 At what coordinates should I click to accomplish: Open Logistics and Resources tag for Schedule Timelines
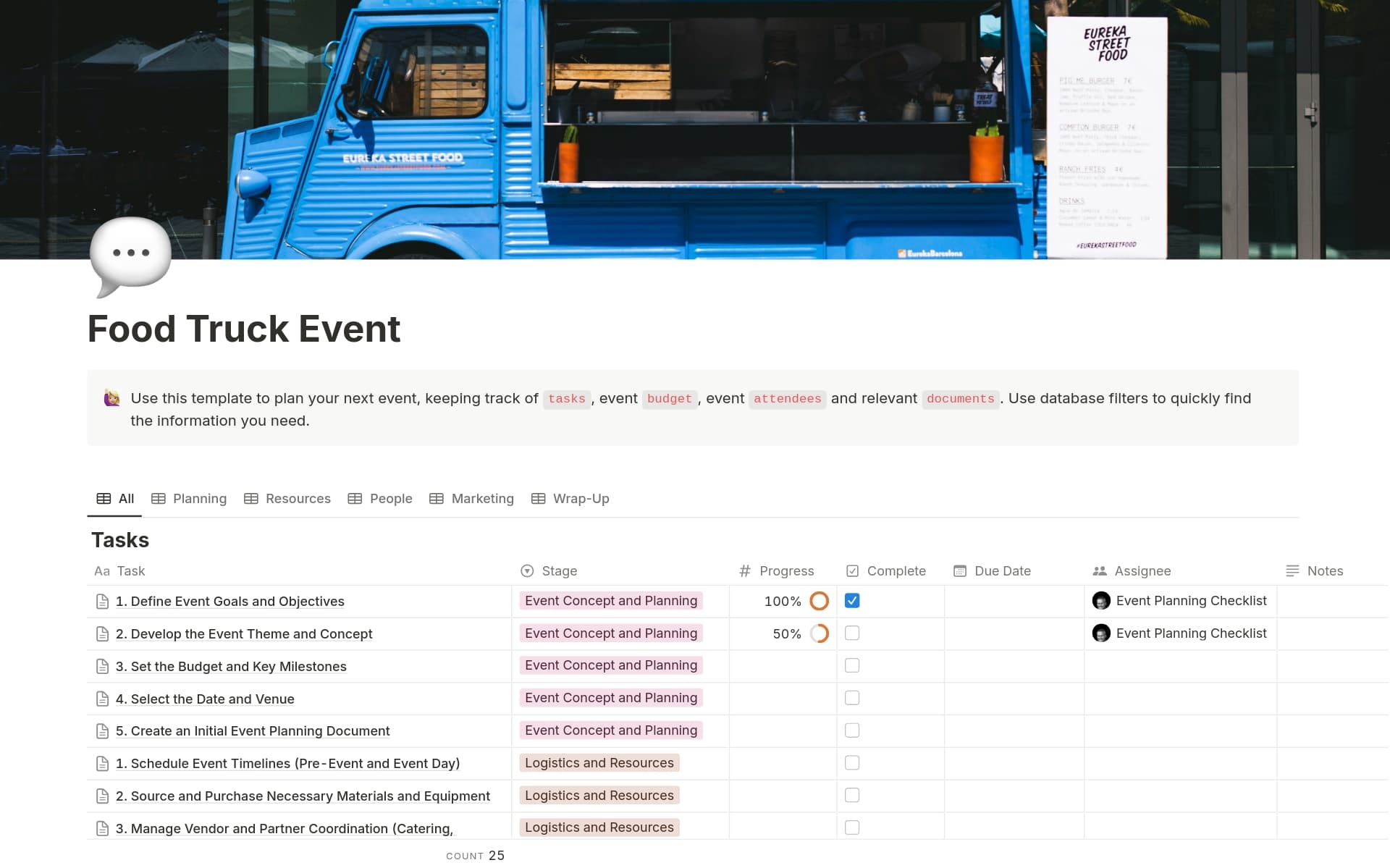point(599,763)
